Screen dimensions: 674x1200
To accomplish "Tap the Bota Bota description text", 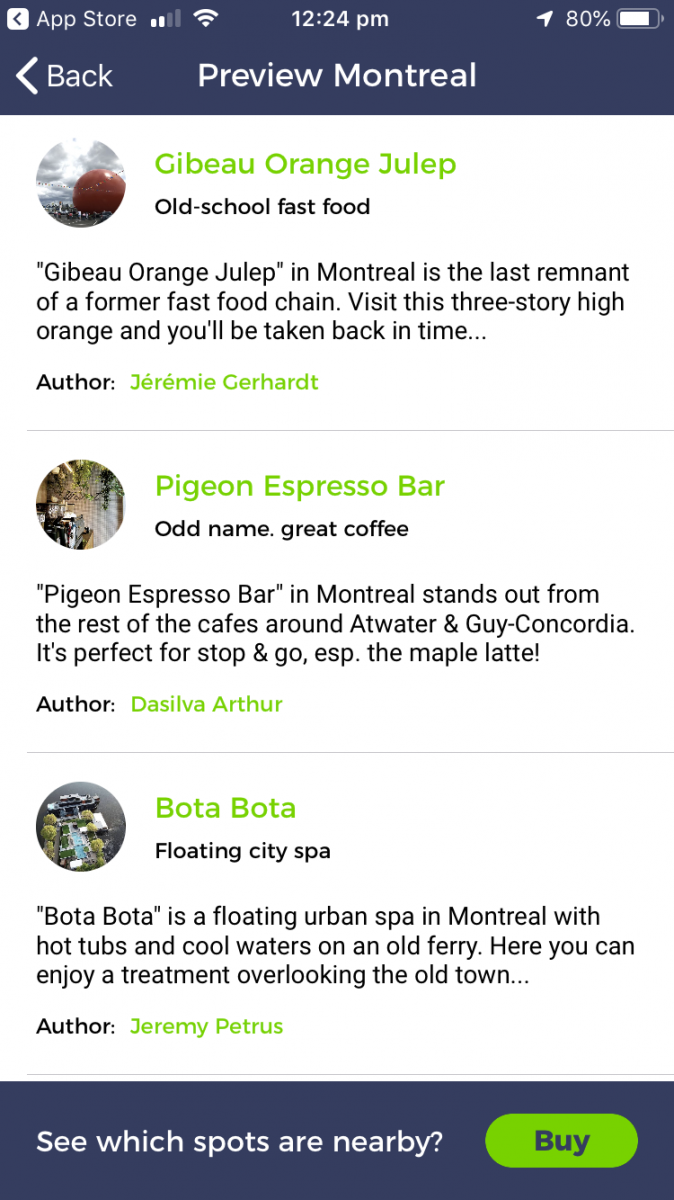I will (x=335, y=946).
